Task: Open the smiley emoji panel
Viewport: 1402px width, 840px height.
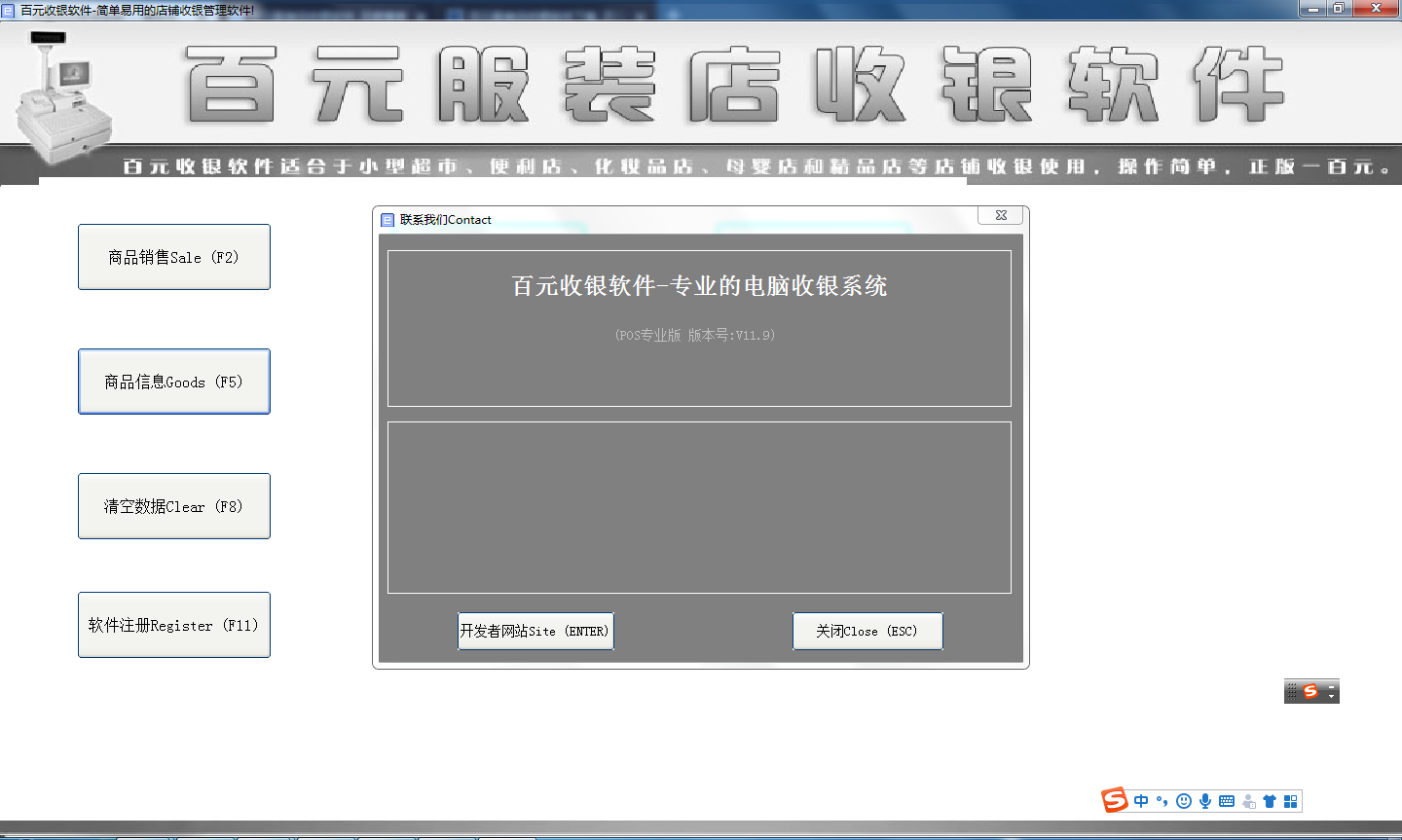Action: click(x=1184, y=801)
